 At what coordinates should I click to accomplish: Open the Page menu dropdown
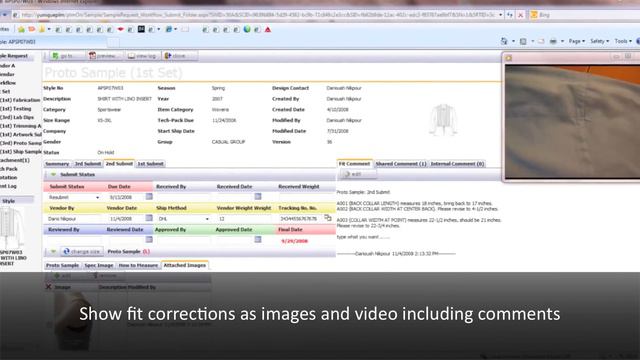tap(577, 41)
